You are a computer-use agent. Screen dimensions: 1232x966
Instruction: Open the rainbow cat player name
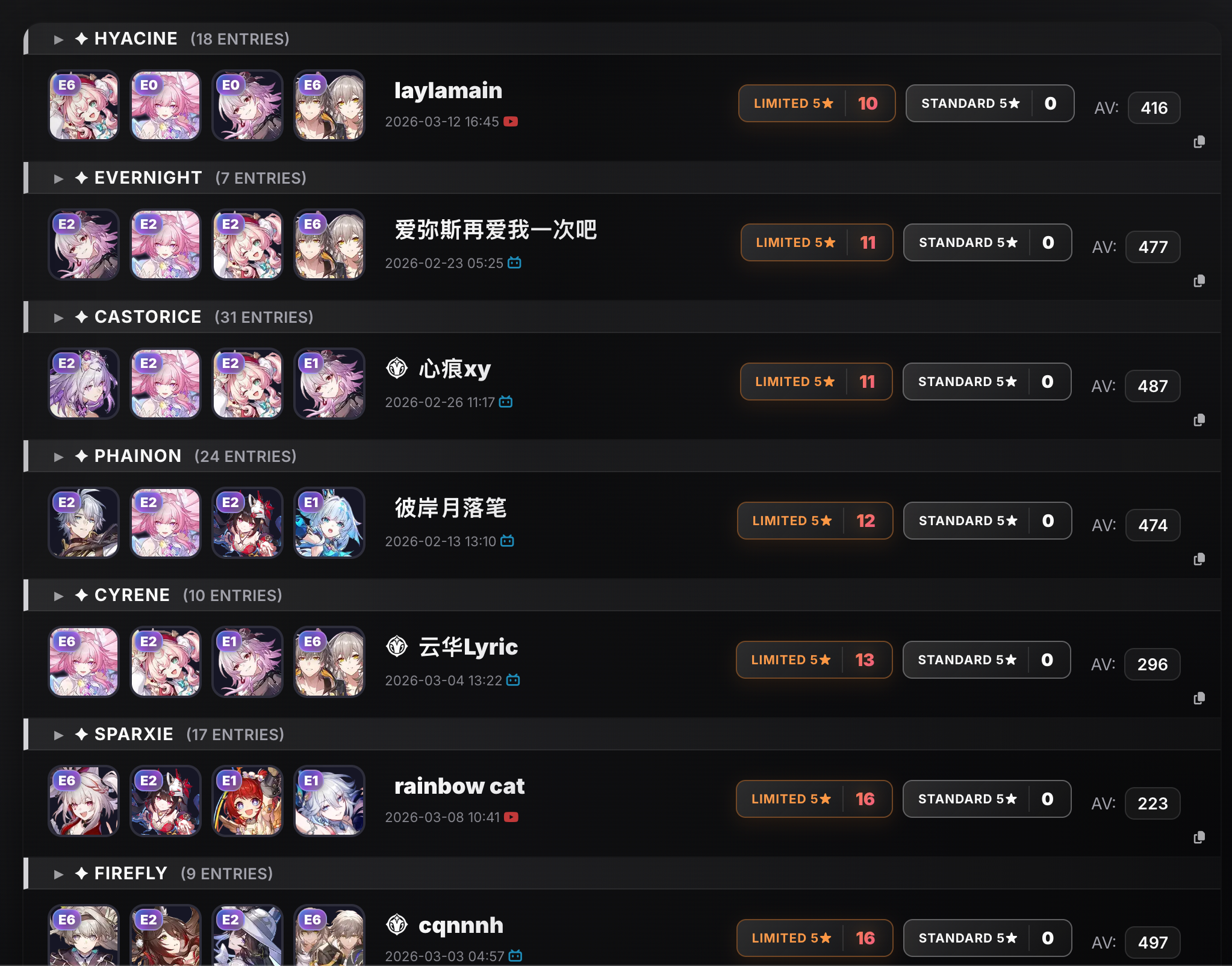[x=459, y=786]
